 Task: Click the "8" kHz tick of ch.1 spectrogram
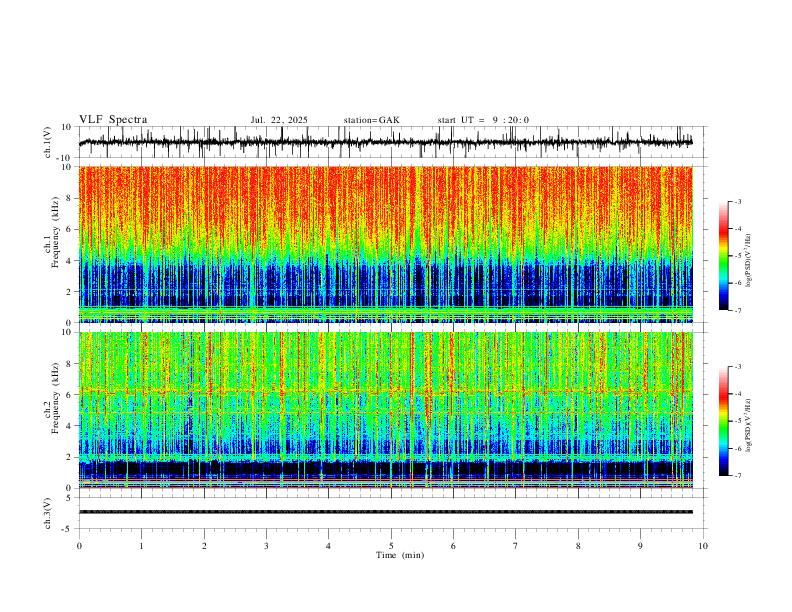click(70, 198)
